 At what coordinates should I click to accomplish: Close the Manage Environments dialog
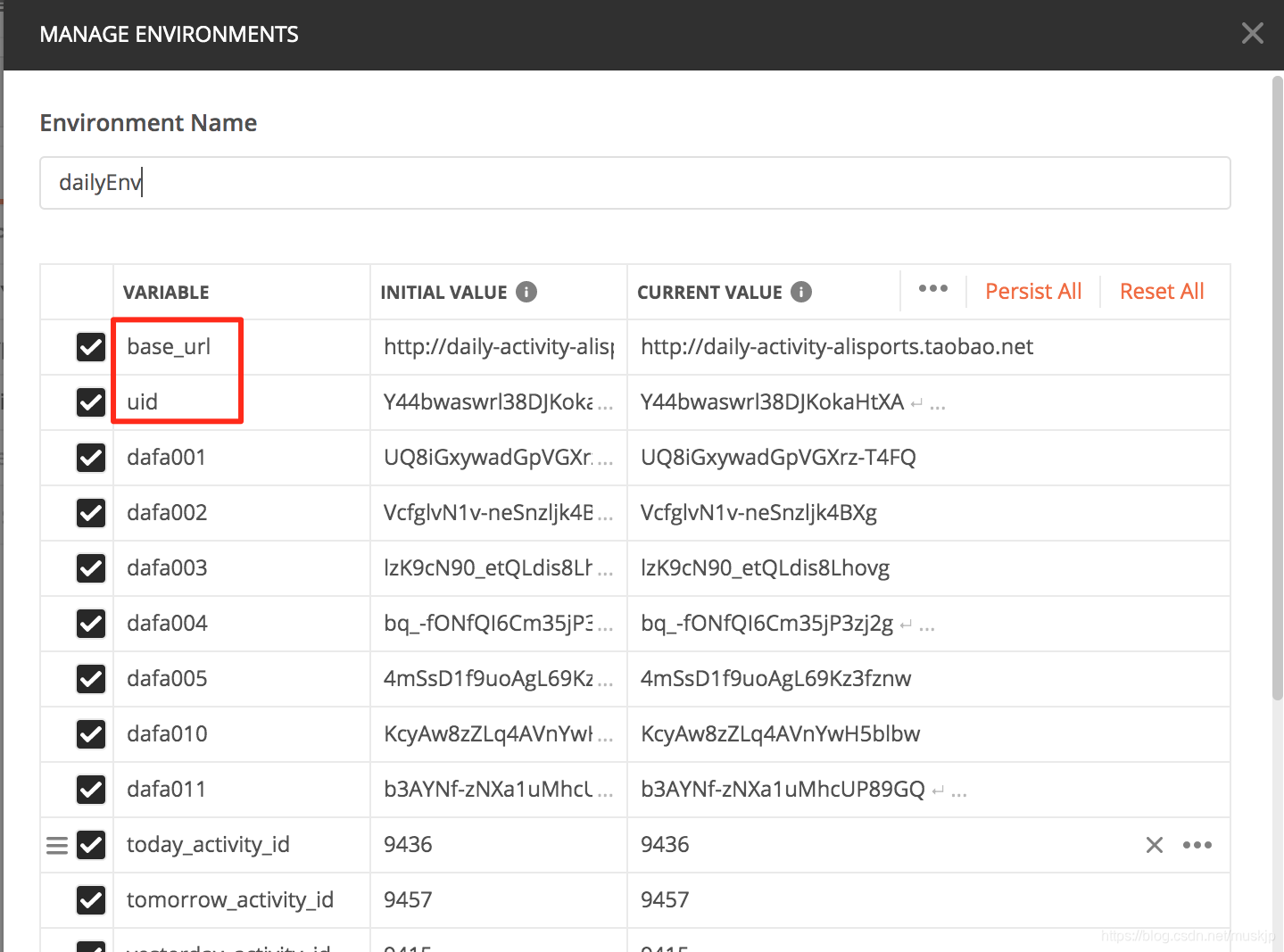(1253, 34)
